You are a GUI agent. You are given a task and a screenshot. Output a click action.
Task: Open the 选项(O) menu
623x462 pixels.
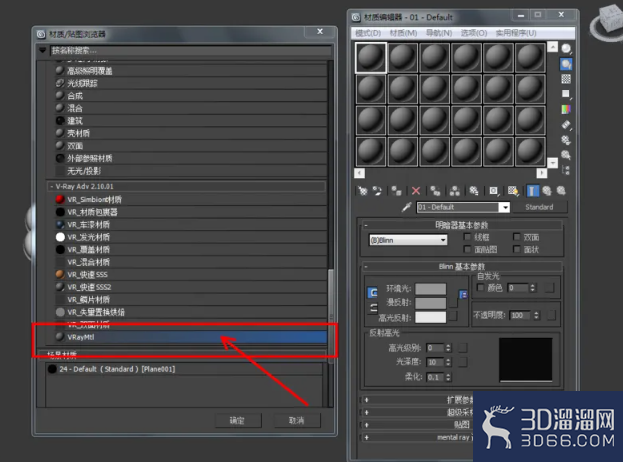(474, 33)
